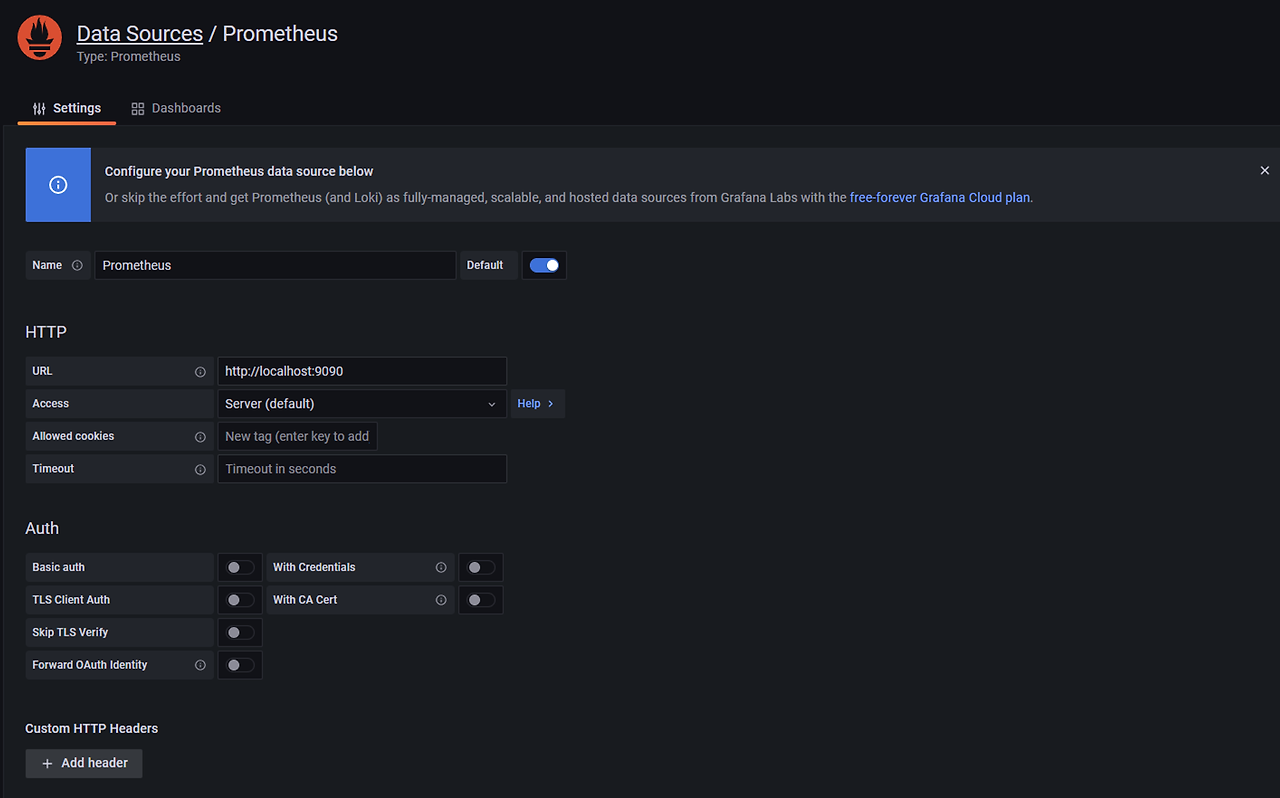Open the Access Server (default) dropdown
Image resolution: width=1280 pixels, height=798 pixels.
(362, 404)
